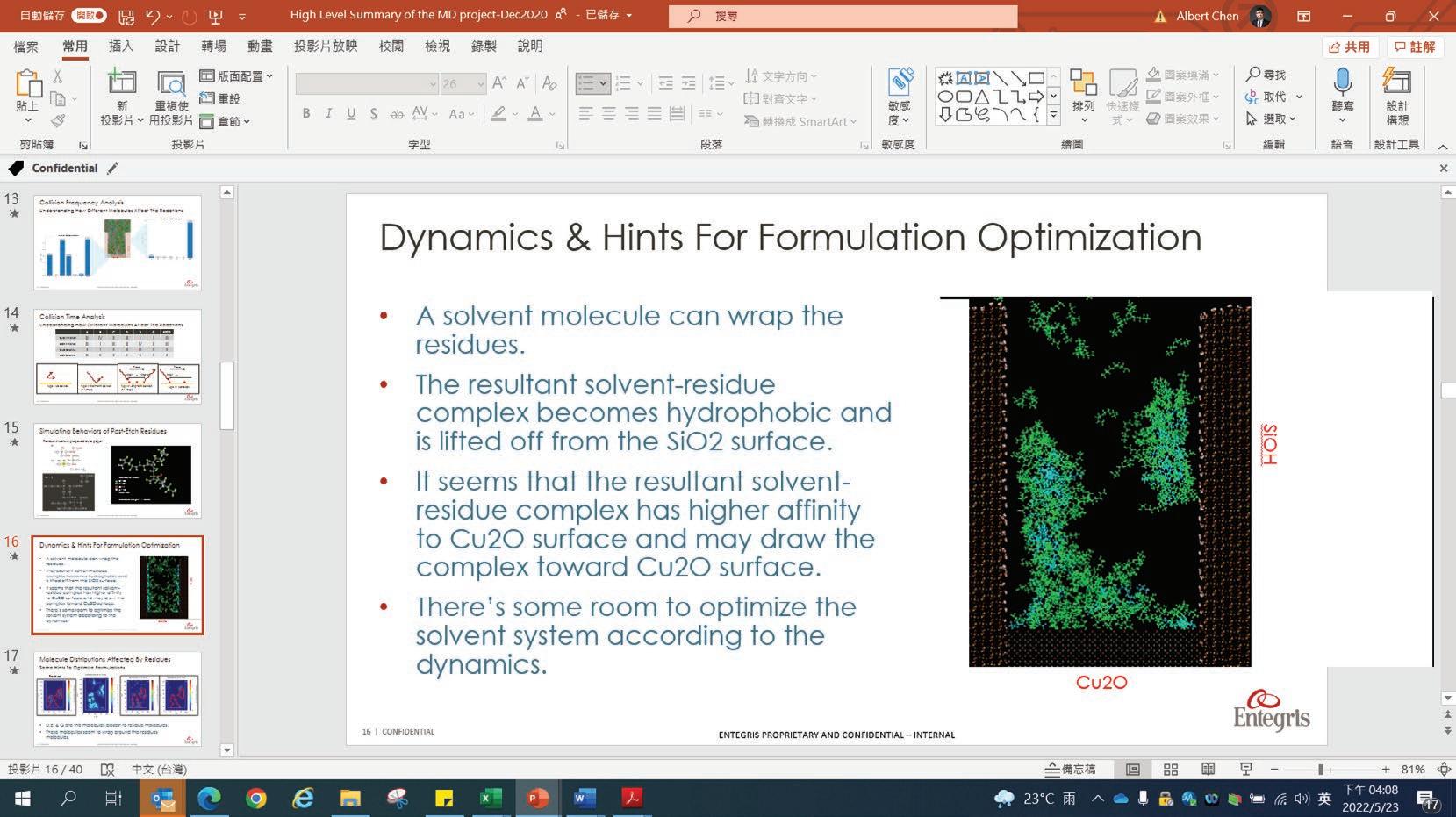Toggle the Notes pane button

(1071, 770)
